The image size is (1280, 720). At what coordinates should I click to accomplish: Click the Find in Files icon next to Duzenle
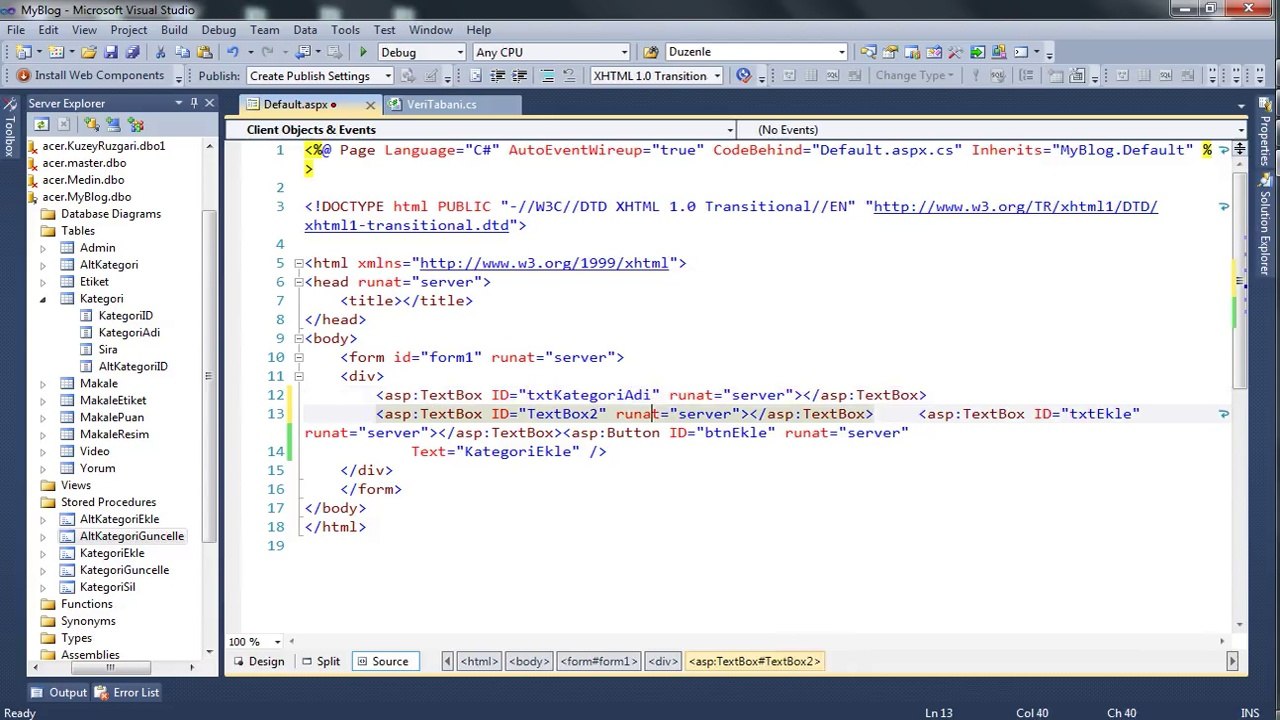coord(651,52)
